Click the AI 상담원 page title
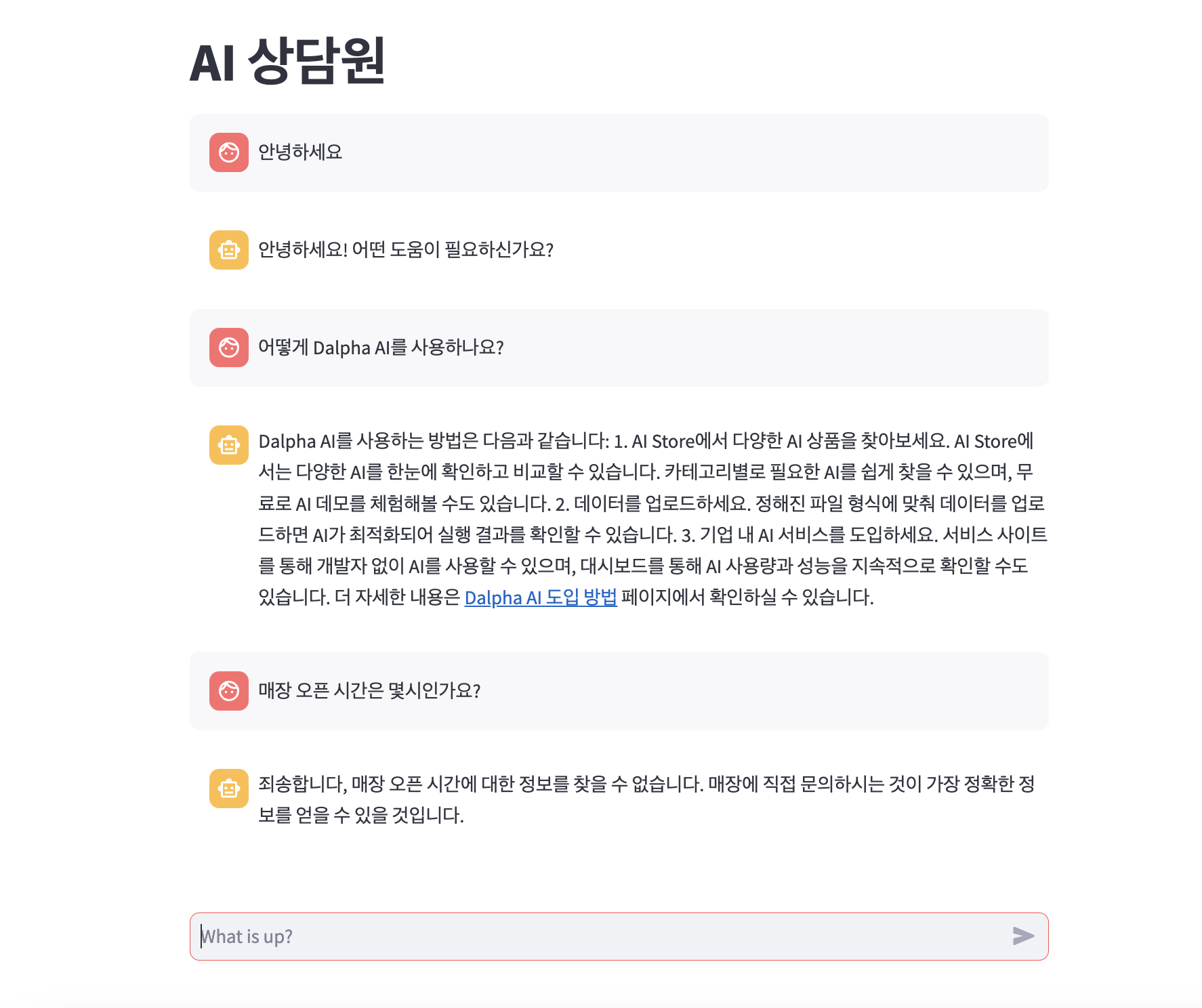The width and height of the screenshot is (1202, 1008). pyautogui.click(x=287, y=62)
